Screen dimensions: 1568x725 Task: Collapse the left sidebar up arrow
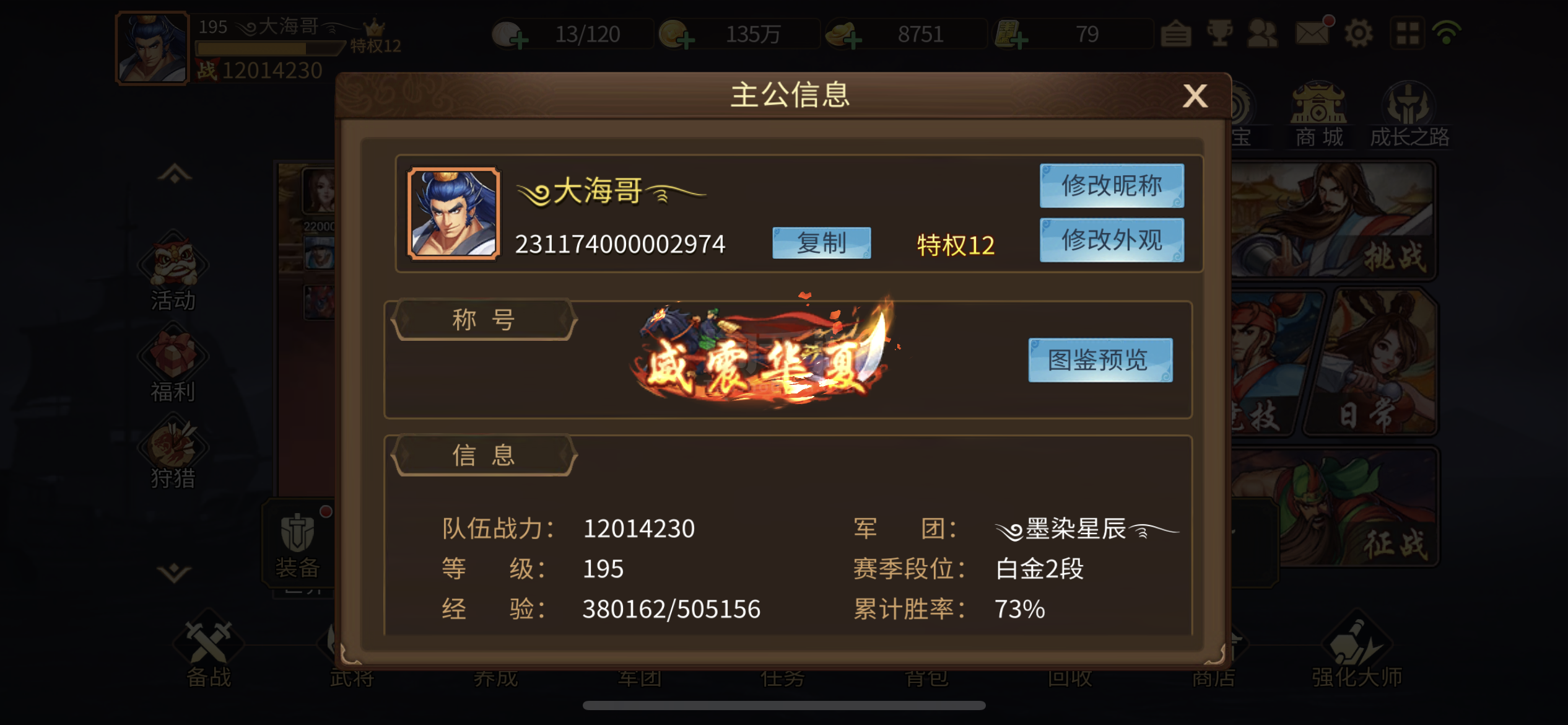point(174,174)
